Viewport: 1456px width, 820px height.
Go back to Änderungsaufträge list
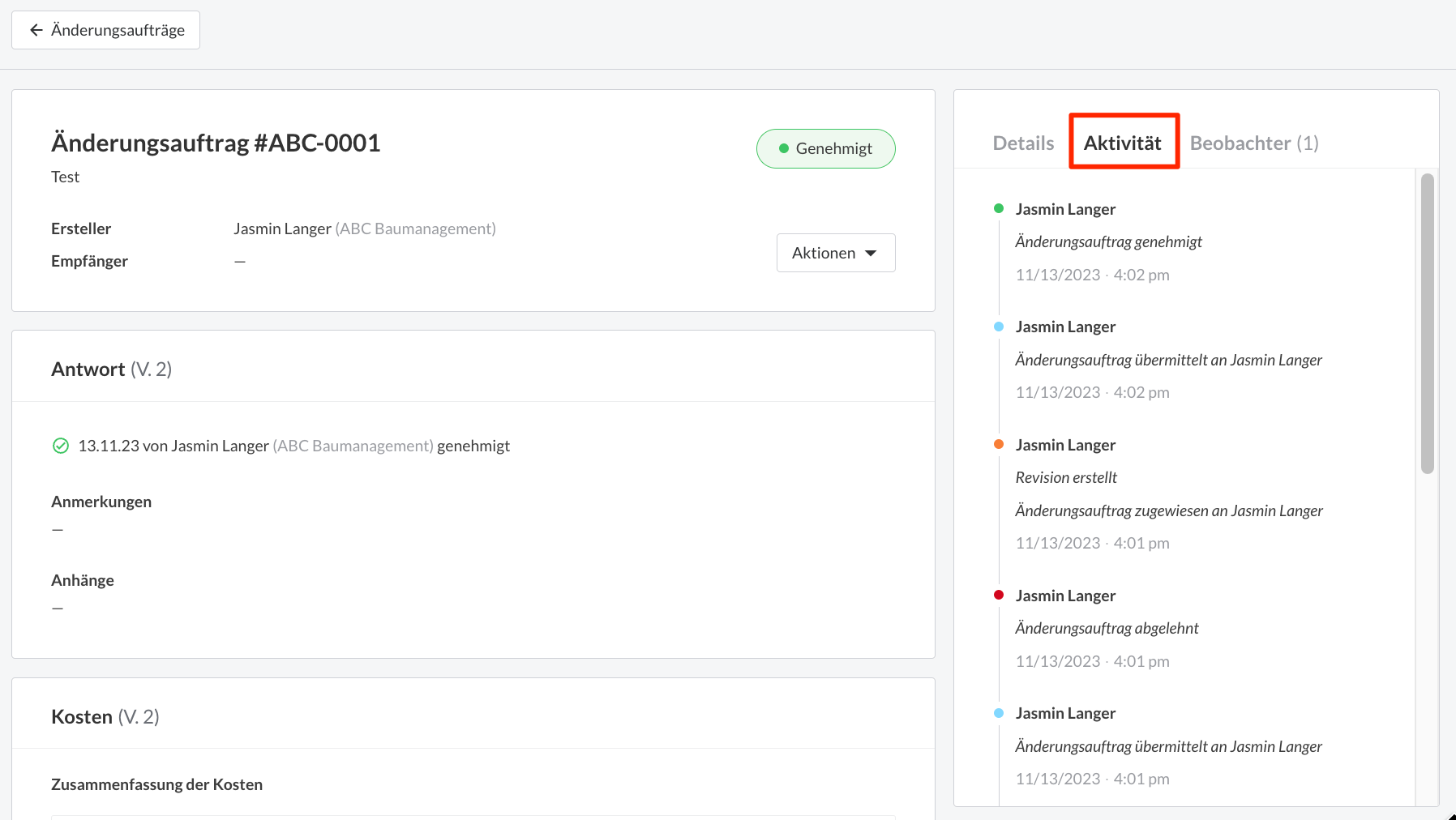[118, 30]
